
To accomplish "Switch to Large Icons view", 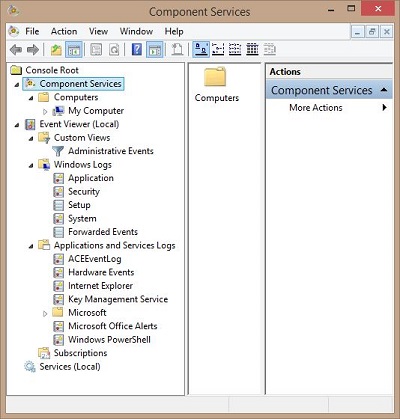I will pos(201,49).
